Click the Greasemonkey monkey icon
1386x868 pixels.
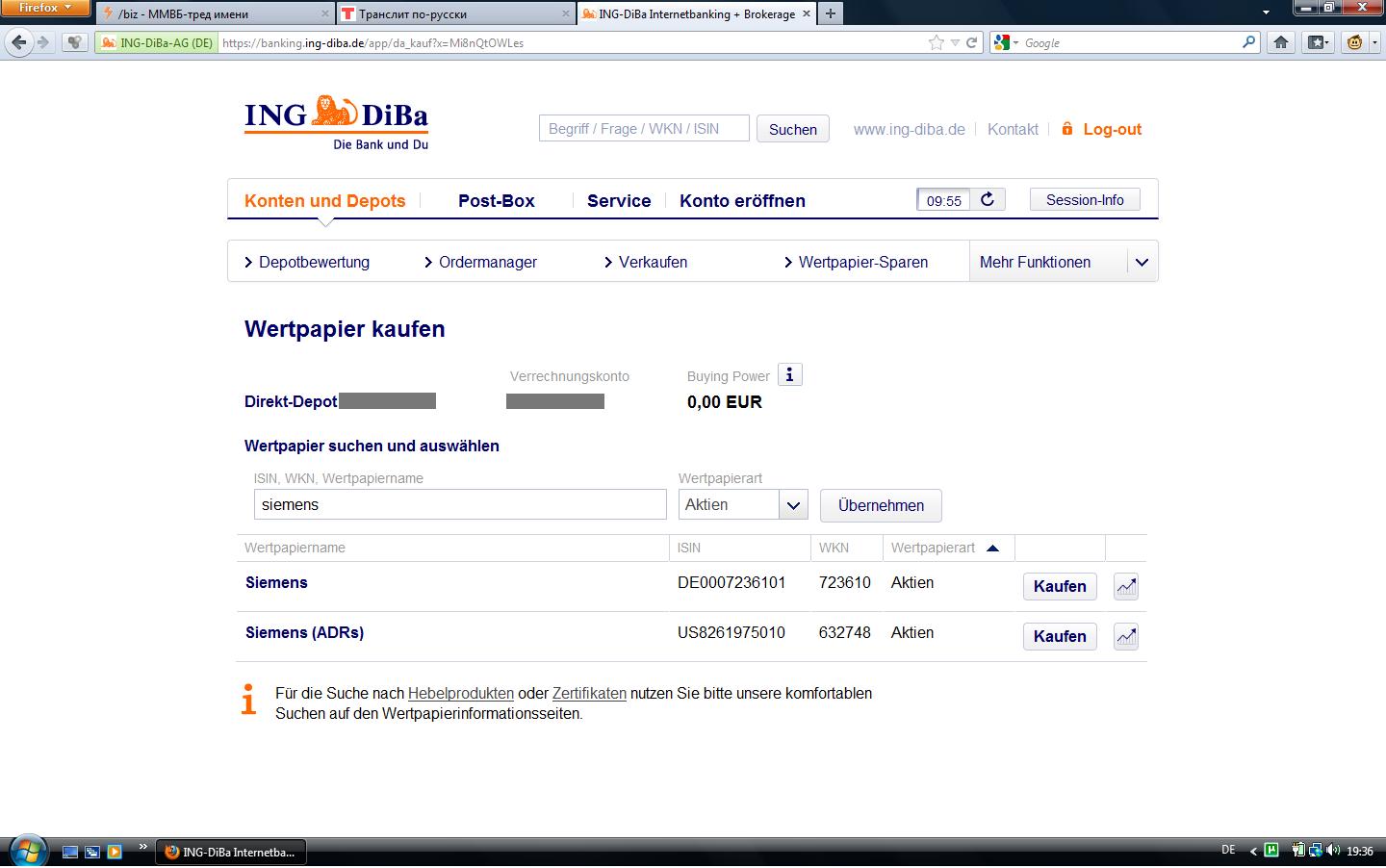coord(1354,42)
